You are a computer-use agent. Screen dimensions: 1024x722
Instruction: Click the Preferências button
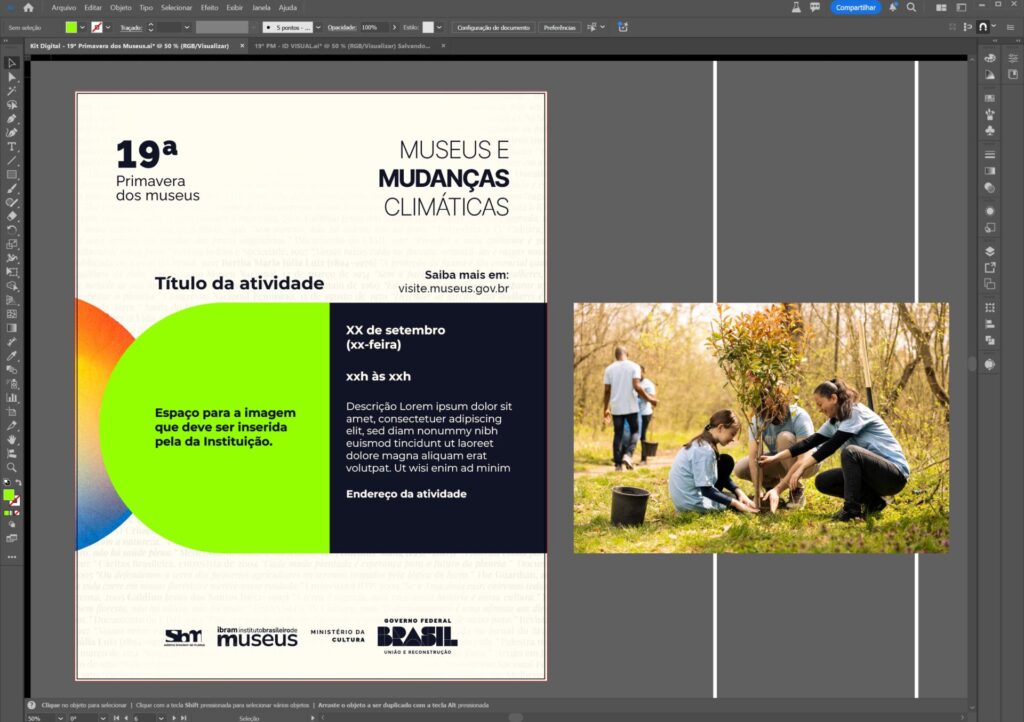coord(560,27)
